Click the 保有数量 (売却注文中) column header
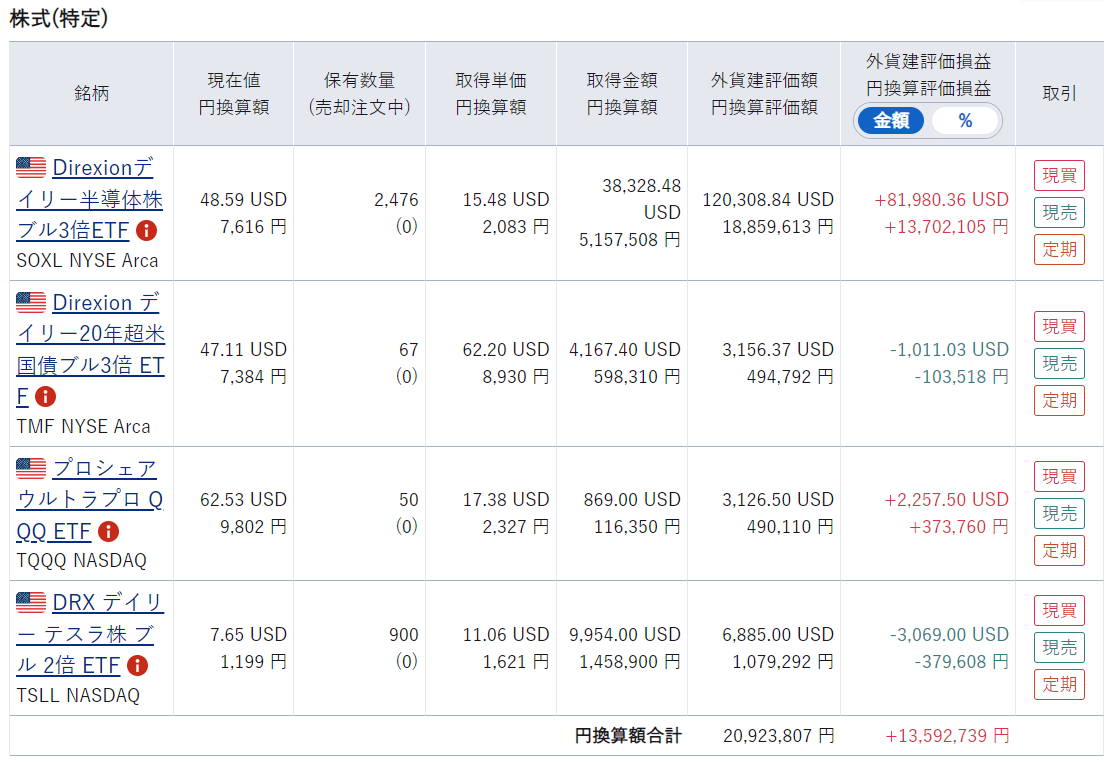 tap(360, 93)
